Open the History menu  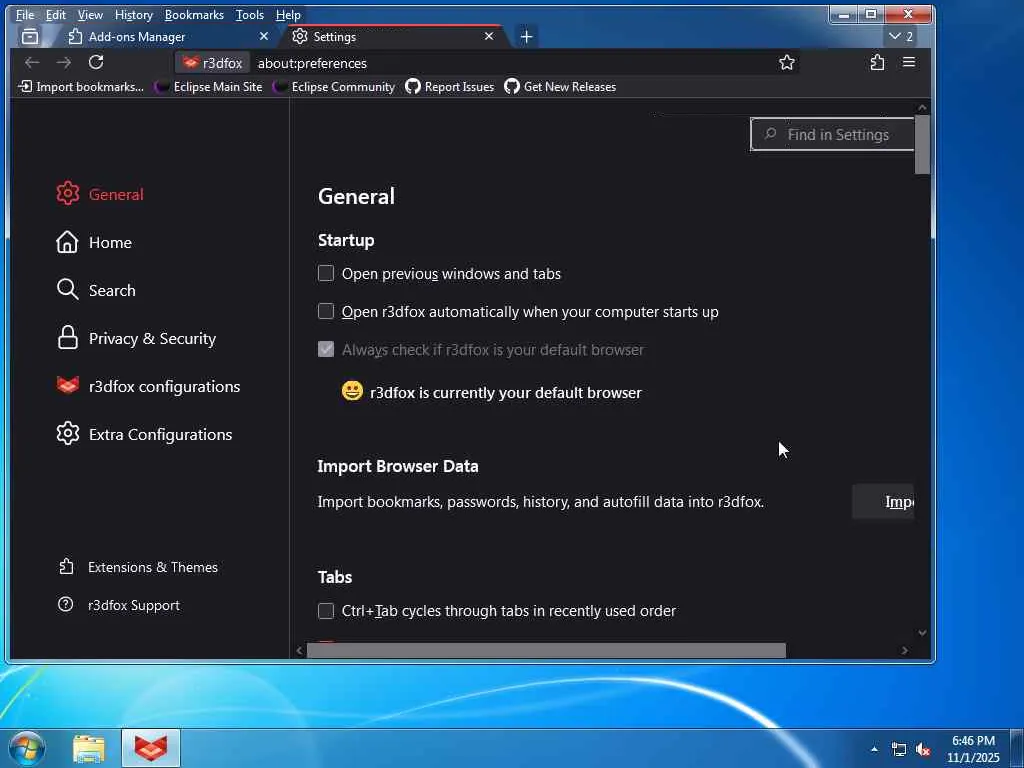pyautogui.click(x=133, y=14)
